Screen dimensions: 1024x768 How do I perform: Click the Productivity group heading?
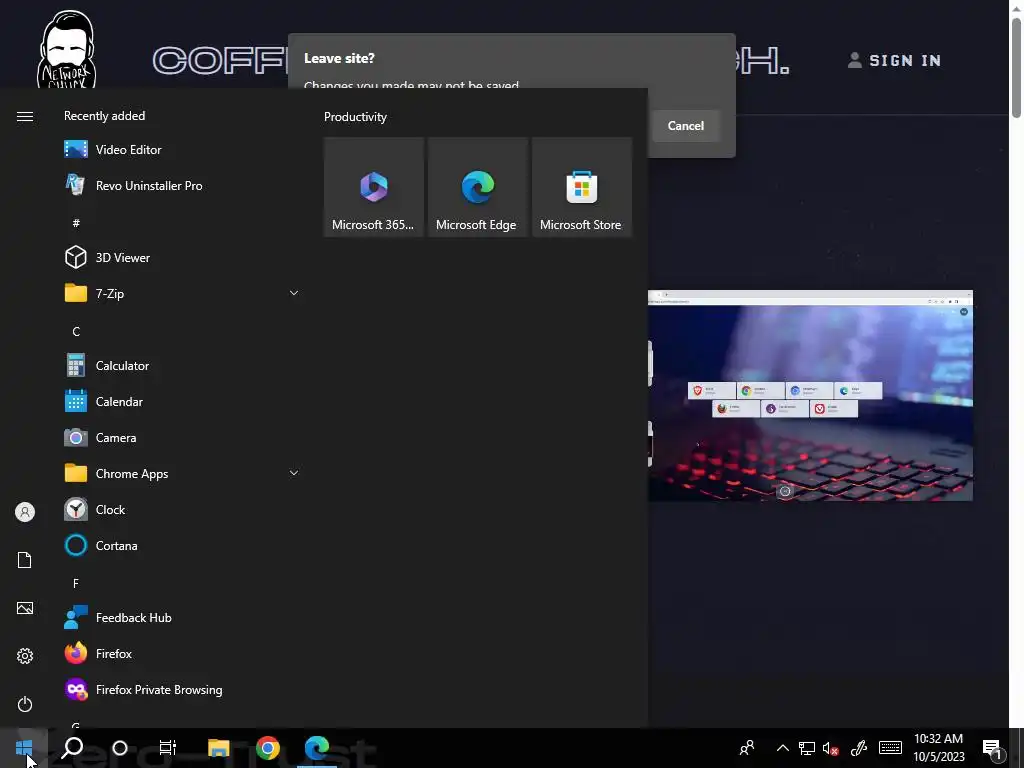pyautogui.click(x=355, y=117)
